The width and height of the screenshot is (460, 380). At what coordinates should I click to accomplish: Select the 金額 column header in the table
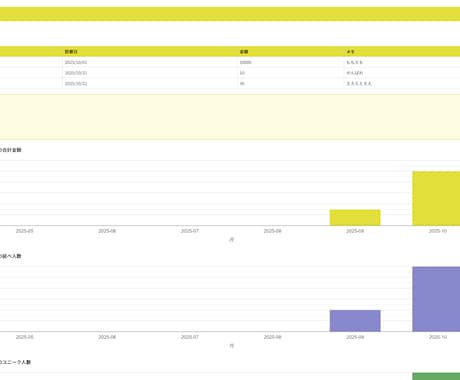pyautogui.click(x=244, y=52)
